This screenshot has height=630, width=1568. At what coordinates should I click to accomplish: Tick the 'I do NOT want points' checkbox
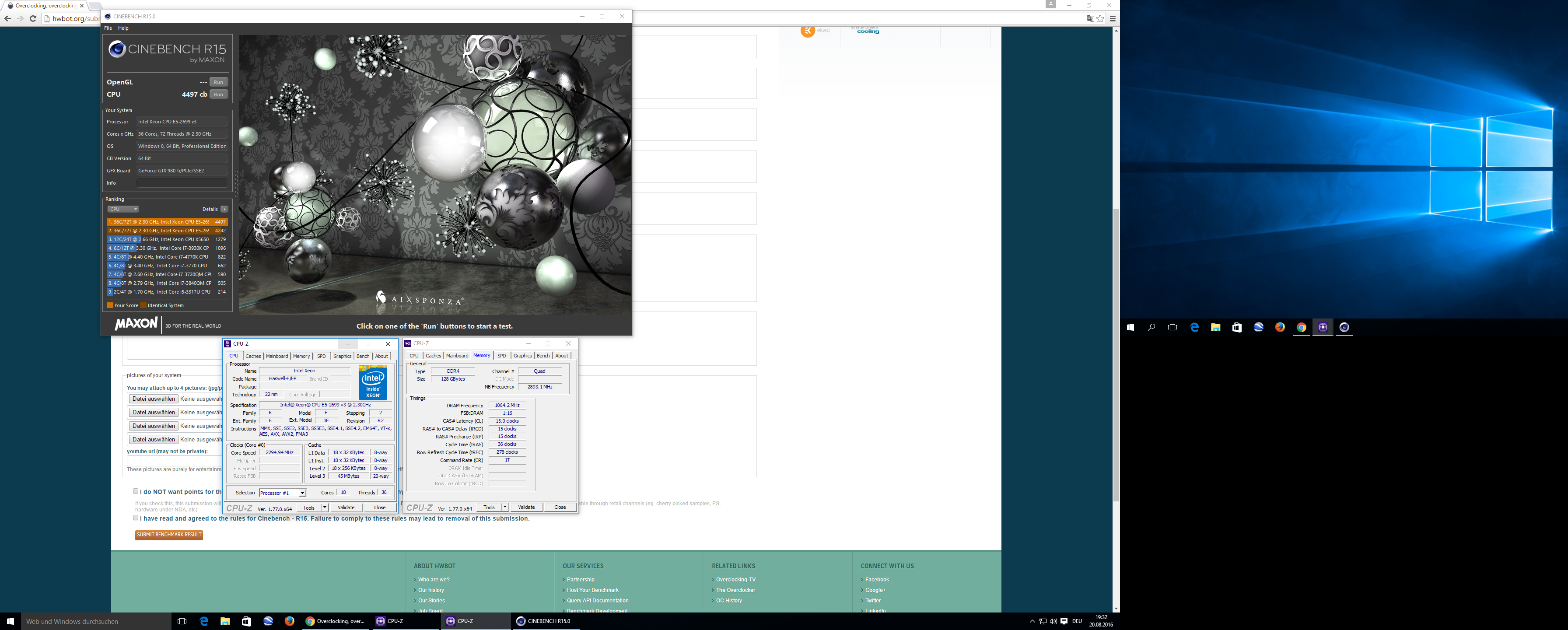(x=135, y=490)
